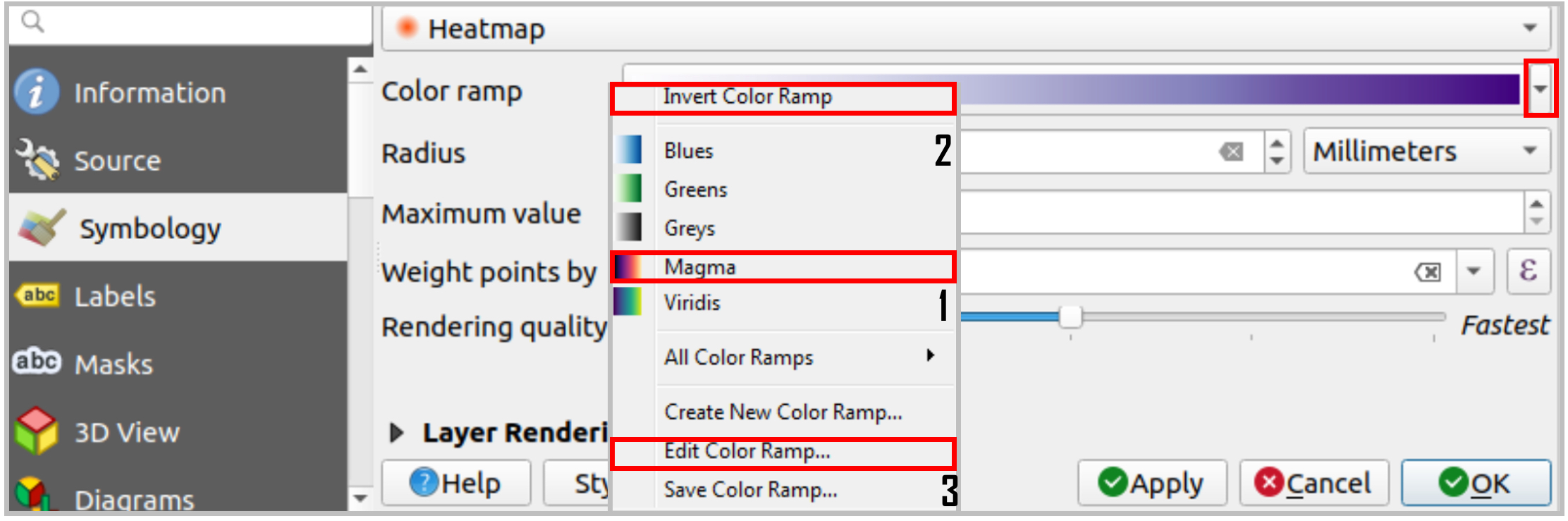Click the Information panel icon
This screenshot has width=1568, height=521.
click(37, 92)
